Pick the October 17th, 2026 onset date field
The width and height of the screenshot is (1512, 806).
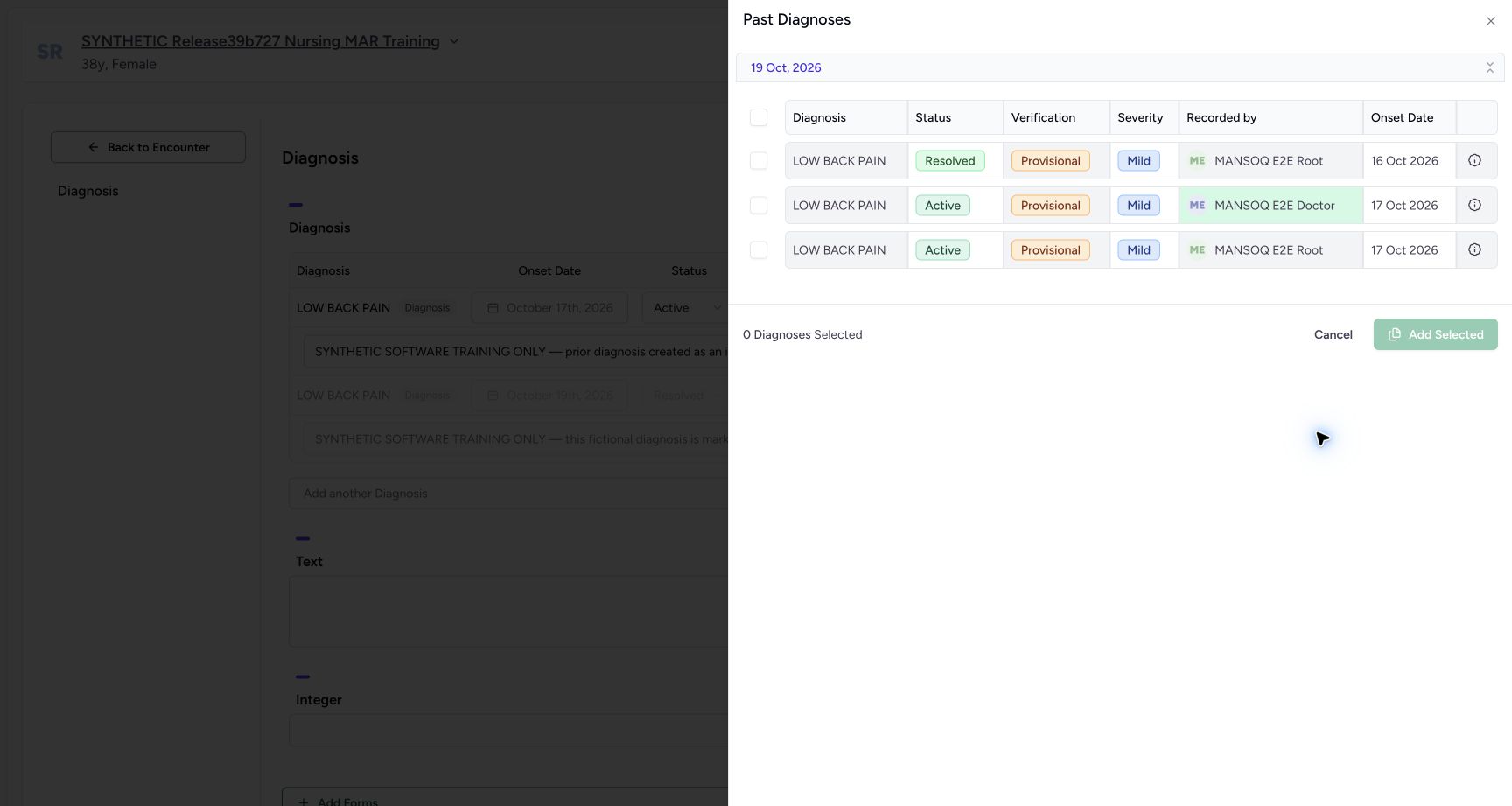point(549,308)
